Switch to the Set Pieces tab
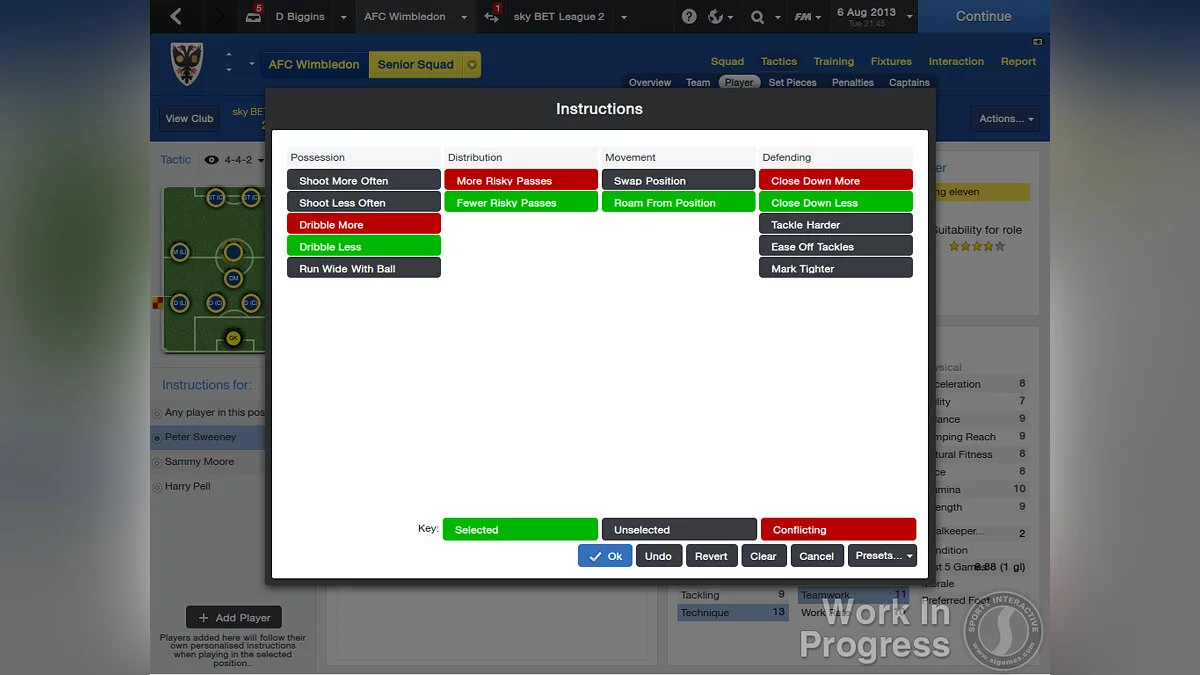 pos(792,83)
